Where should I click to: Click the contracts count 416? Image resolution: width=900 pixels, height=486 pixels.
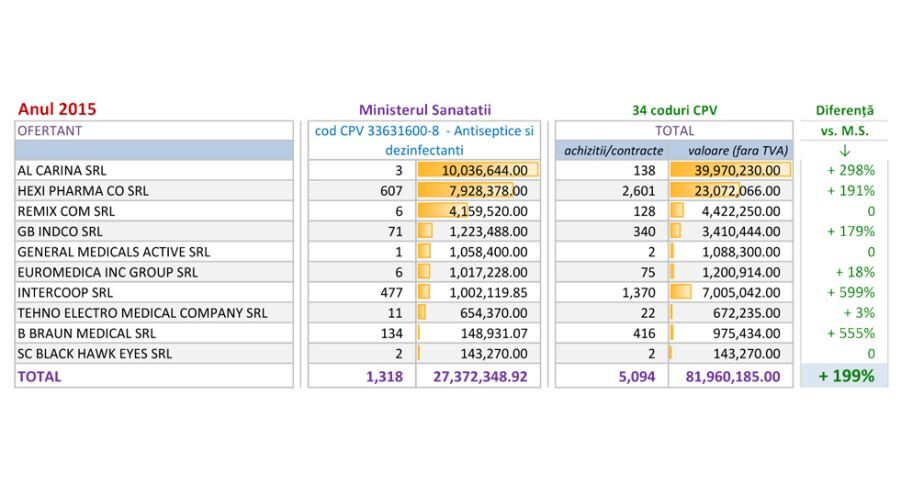click(x=644, y=333)
